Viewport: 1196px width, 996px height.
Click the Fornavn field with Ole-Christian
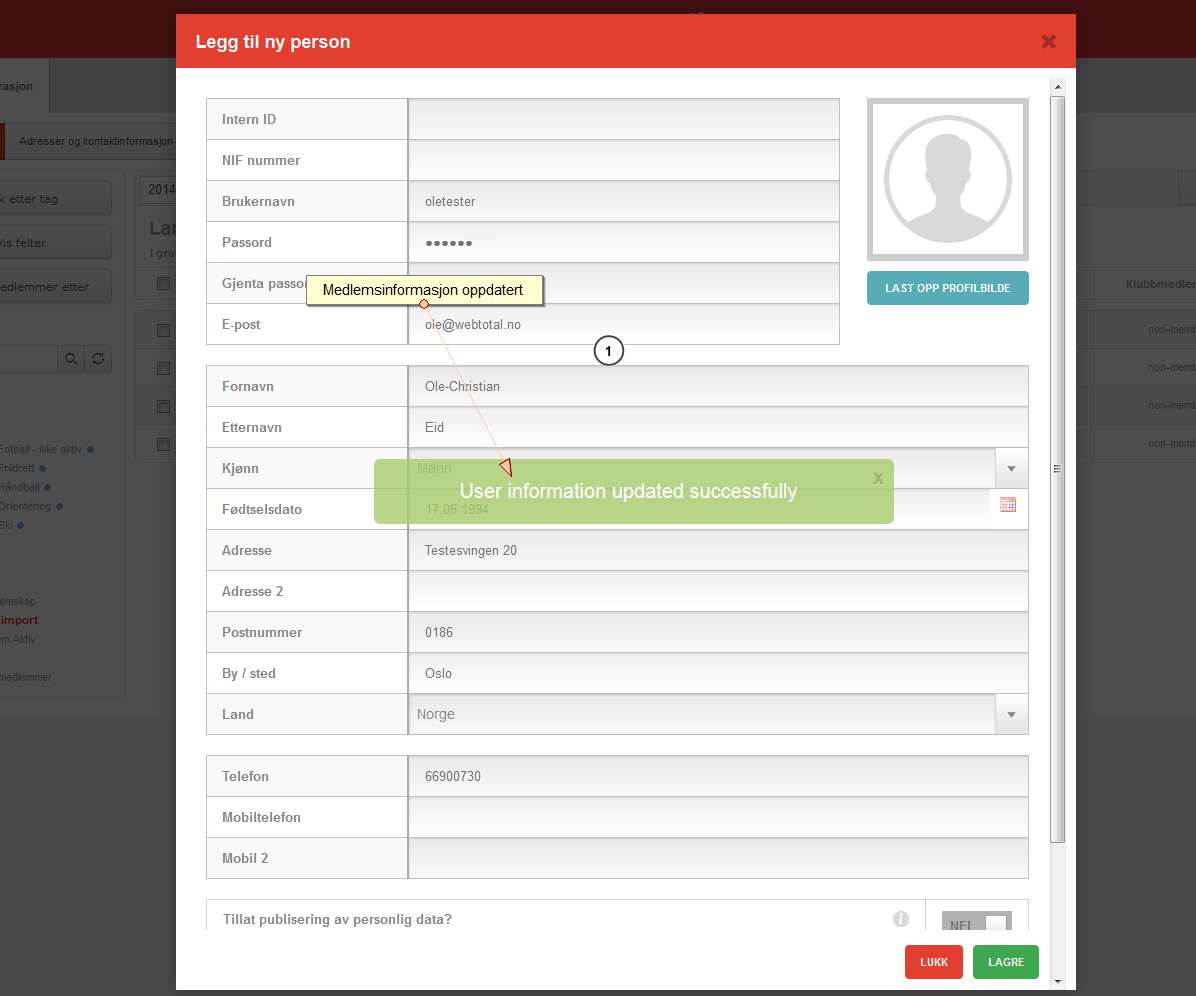[x=718, y=386]
